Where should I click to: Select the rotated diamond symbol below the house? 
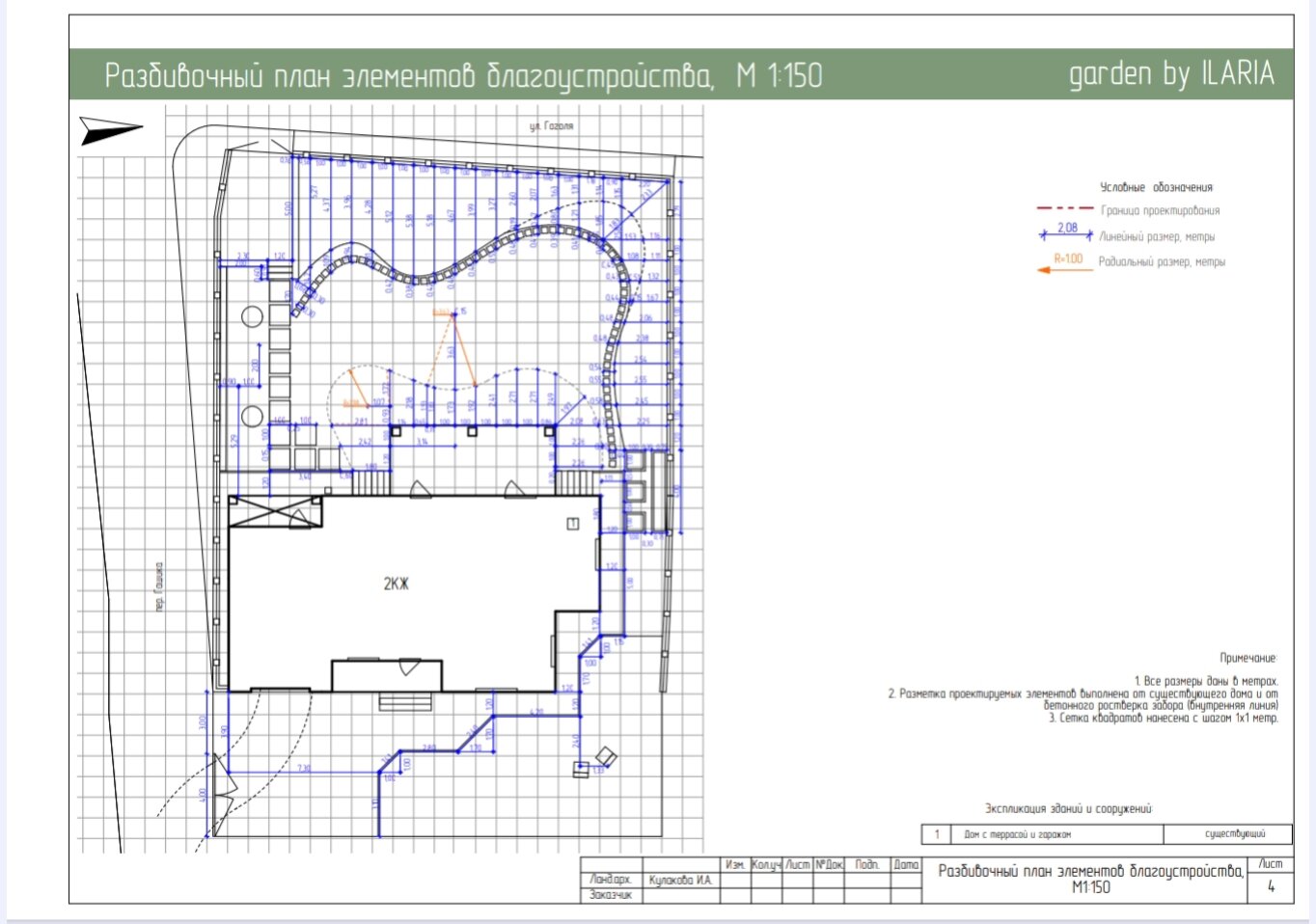pos(606,756)
